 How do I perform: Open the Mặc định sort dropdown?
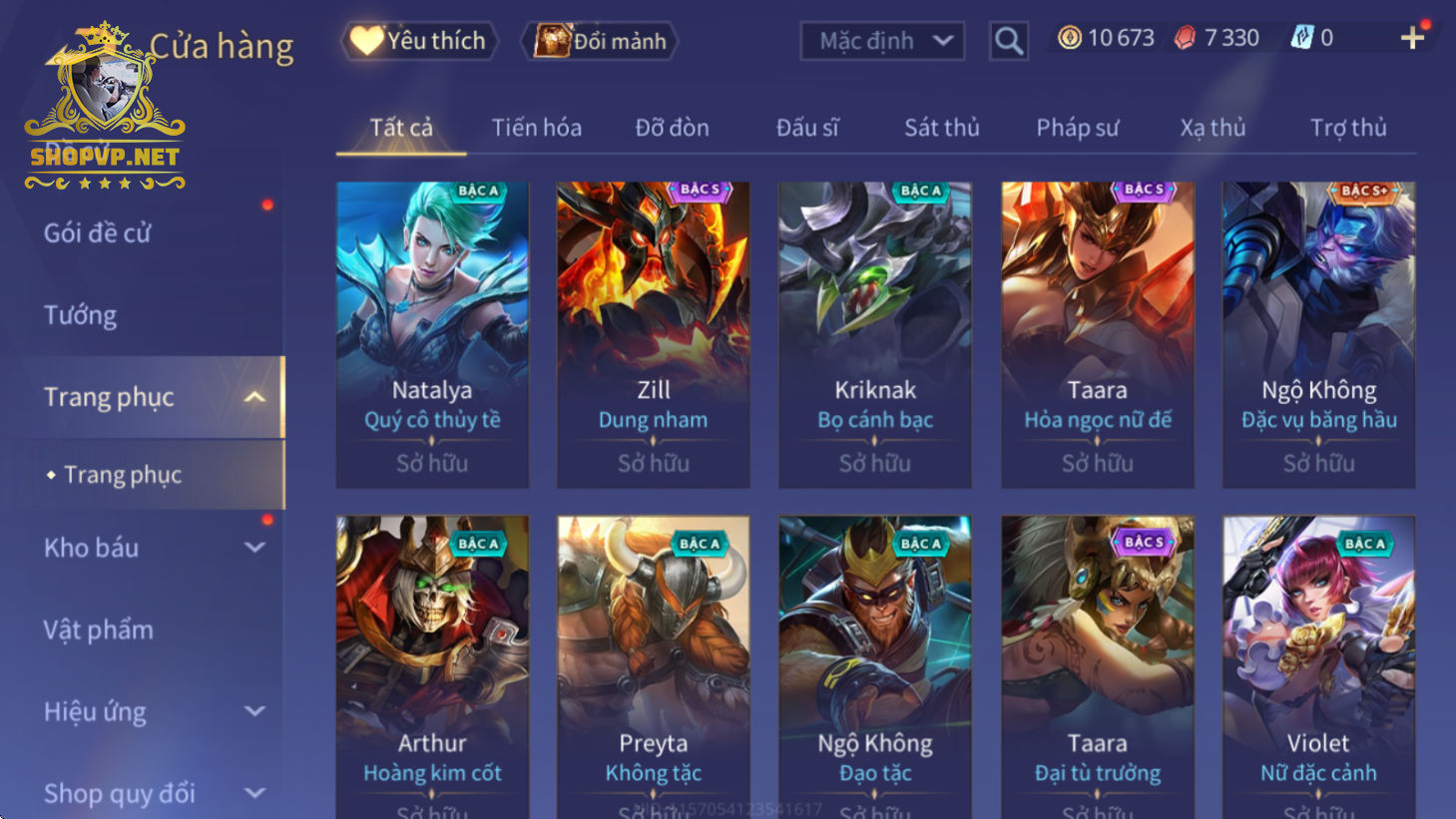click(882, 41)
